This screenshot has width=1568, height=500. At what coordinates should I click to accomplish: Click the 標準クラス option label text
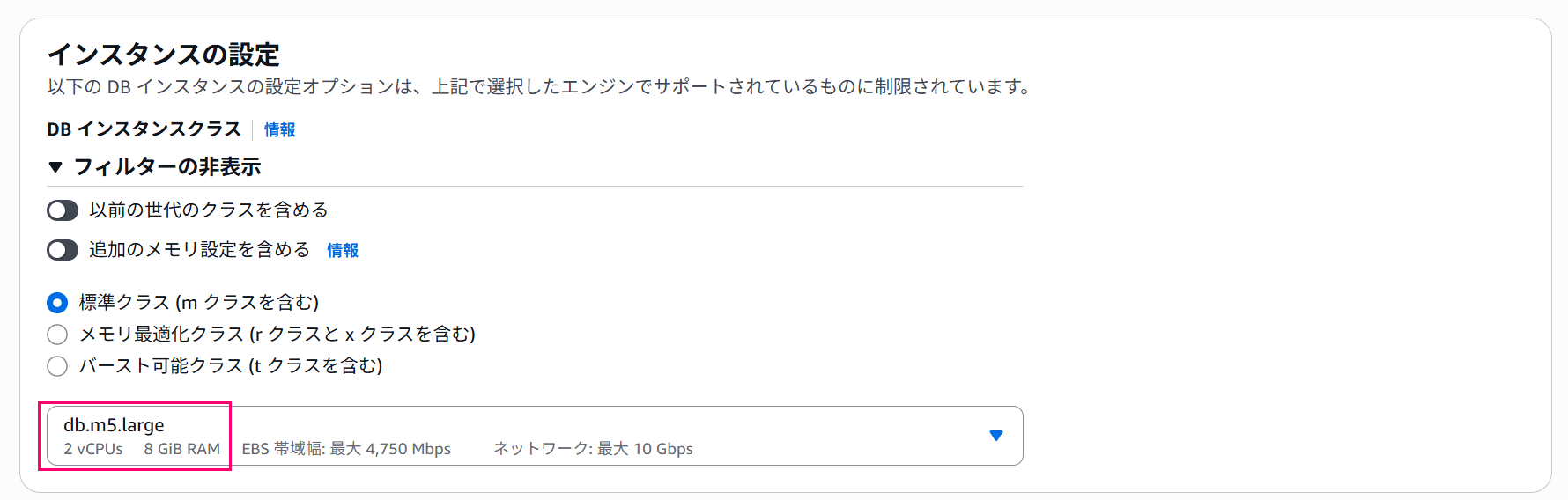(x=199, y=303)
